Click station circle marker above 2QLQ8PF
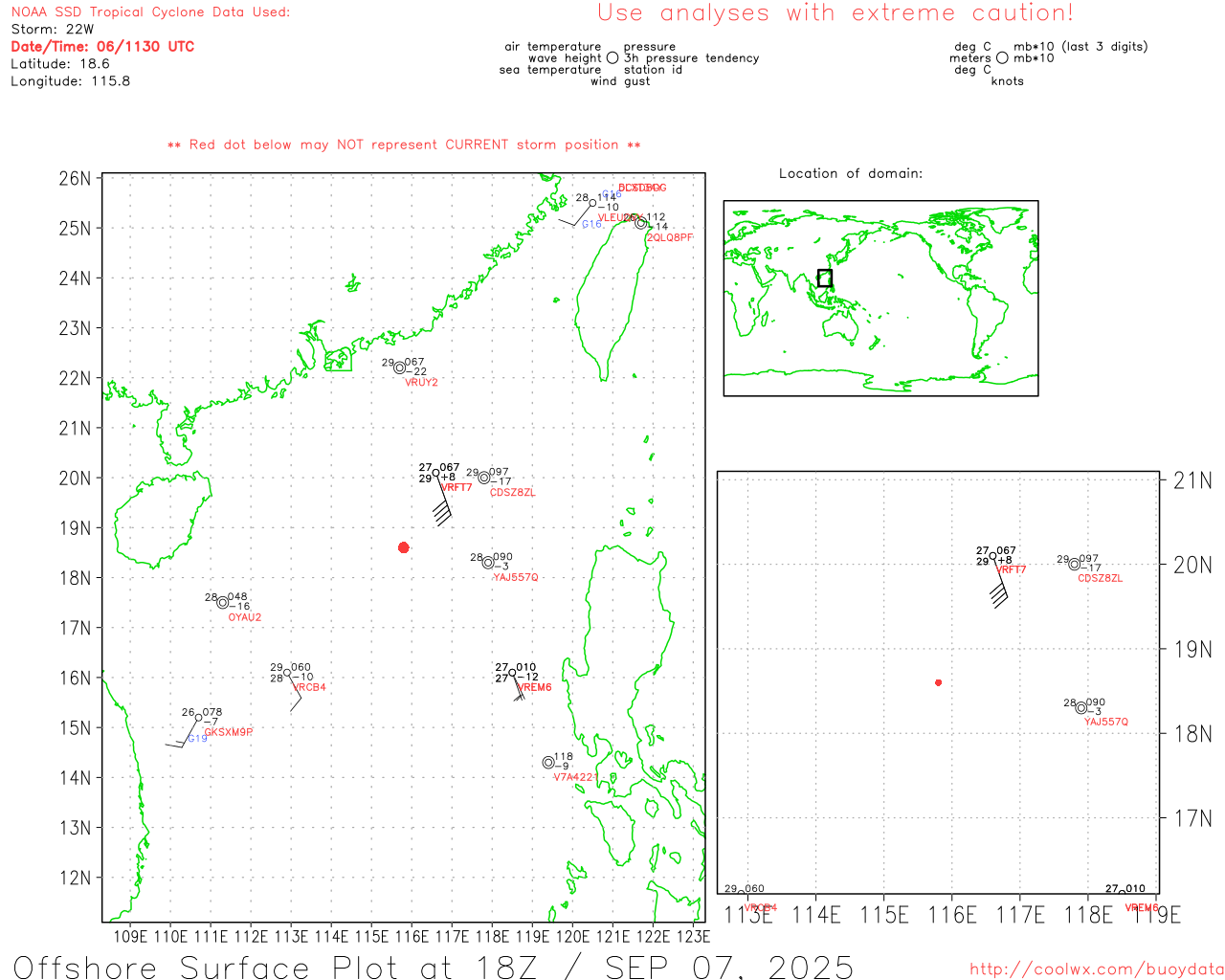Image resolution: width=1225 pixels, height=980 pixels. pyautogui.click(x=641, y=223)
